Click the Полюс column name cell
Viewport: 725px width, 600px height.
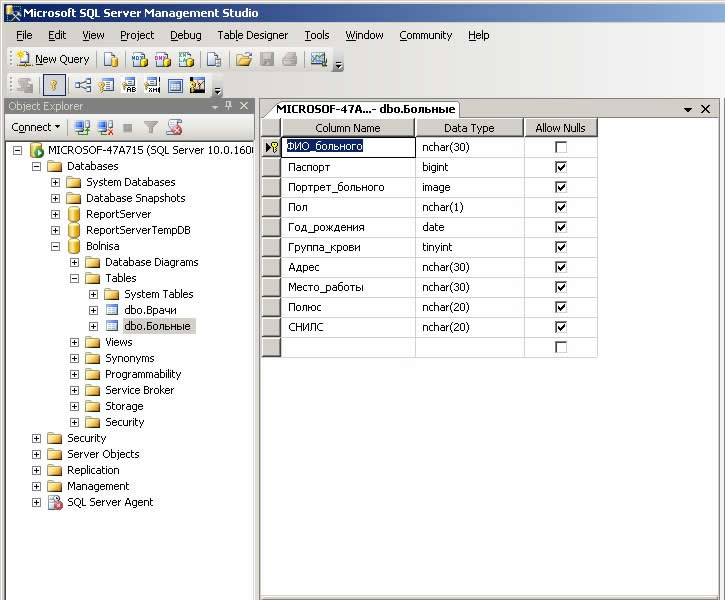click(x=348, y=307)
